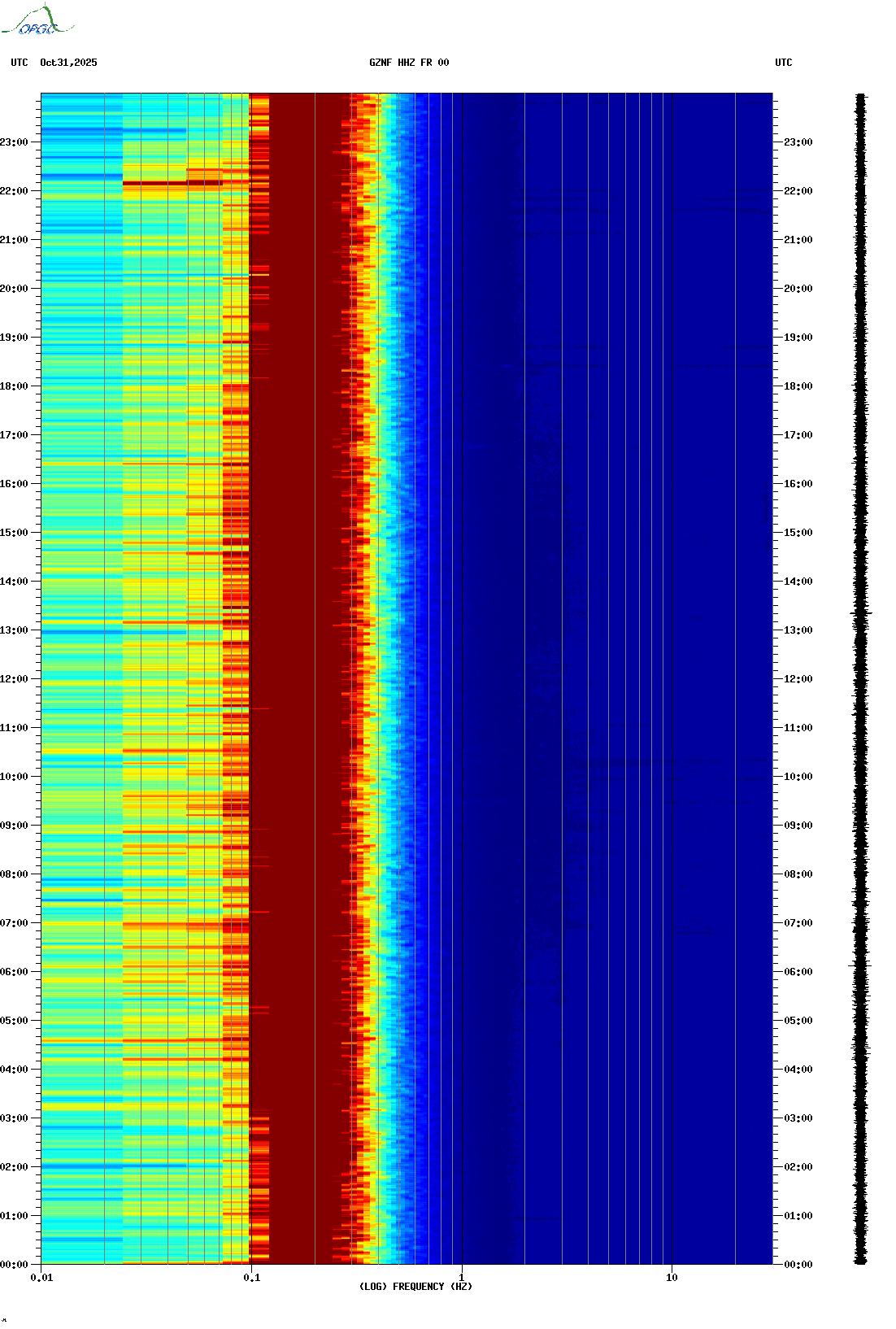Click 00:00 on the left time axis
The image size is (896, 1329).
coord(14,1265)
